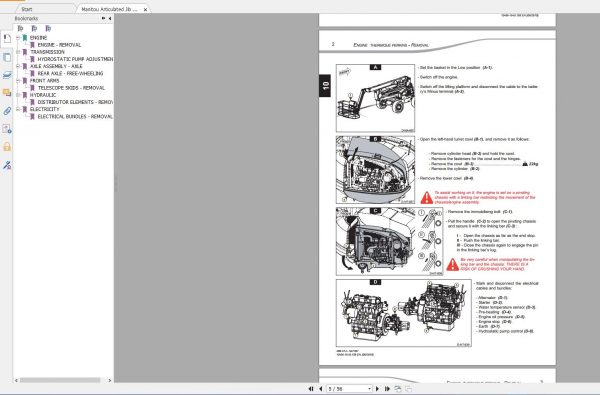600x395 pixels.
Task: Select the FRONT ARMS bookmark
Action: (x=44, y=81)
